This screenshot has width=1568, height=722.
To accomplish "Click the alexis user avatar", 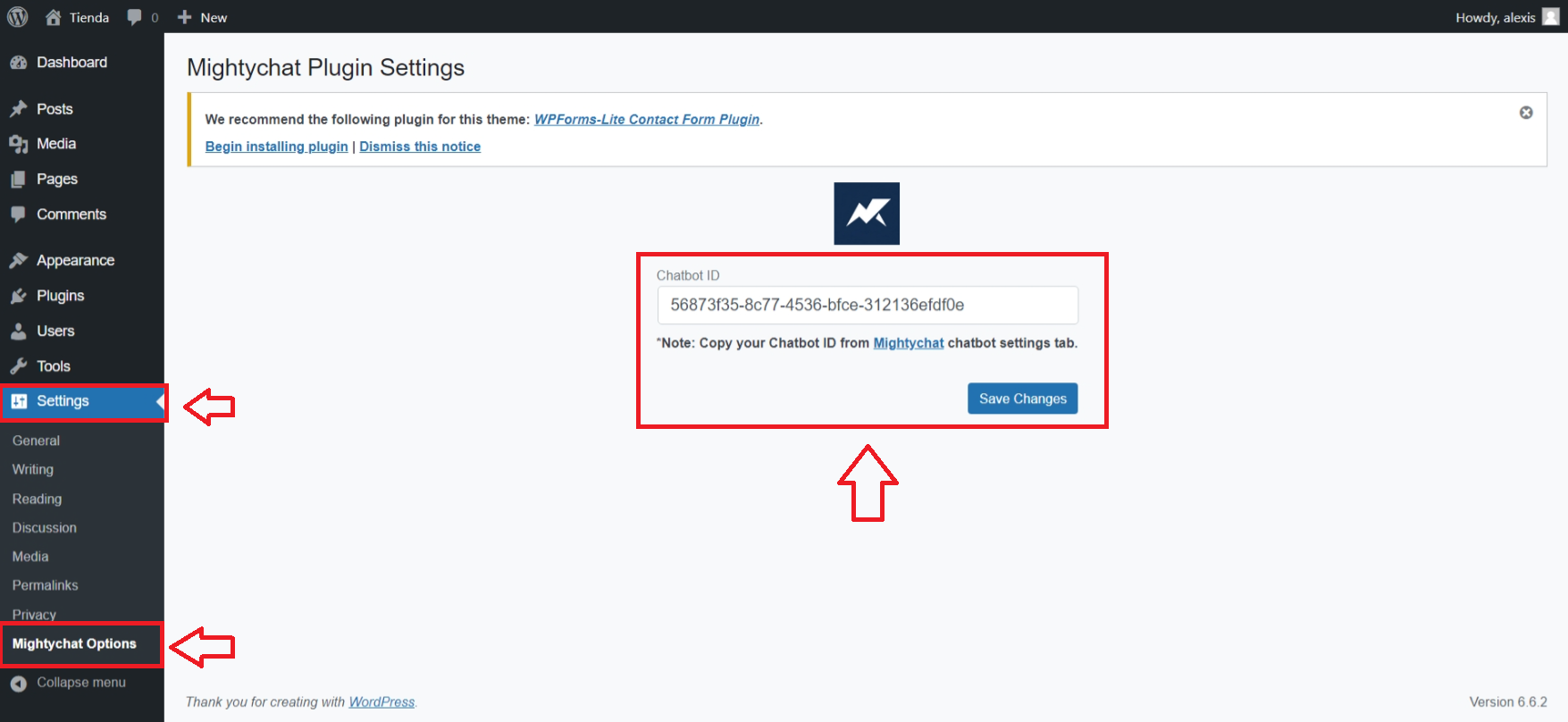I will [x=1551, y=17].
